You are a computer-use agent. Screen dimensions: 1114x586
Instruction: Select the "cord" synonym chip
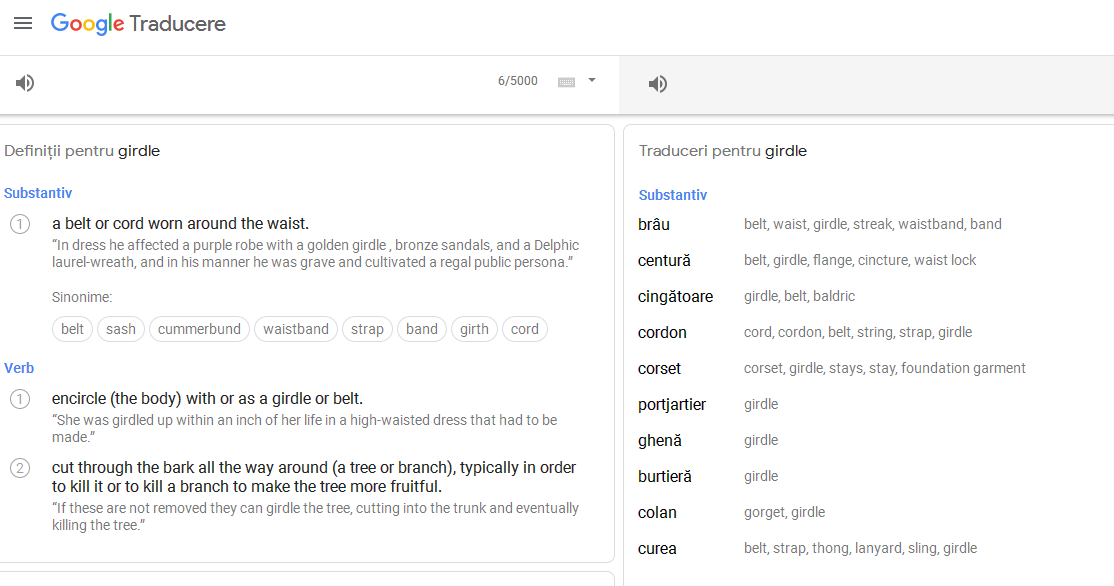524,329
